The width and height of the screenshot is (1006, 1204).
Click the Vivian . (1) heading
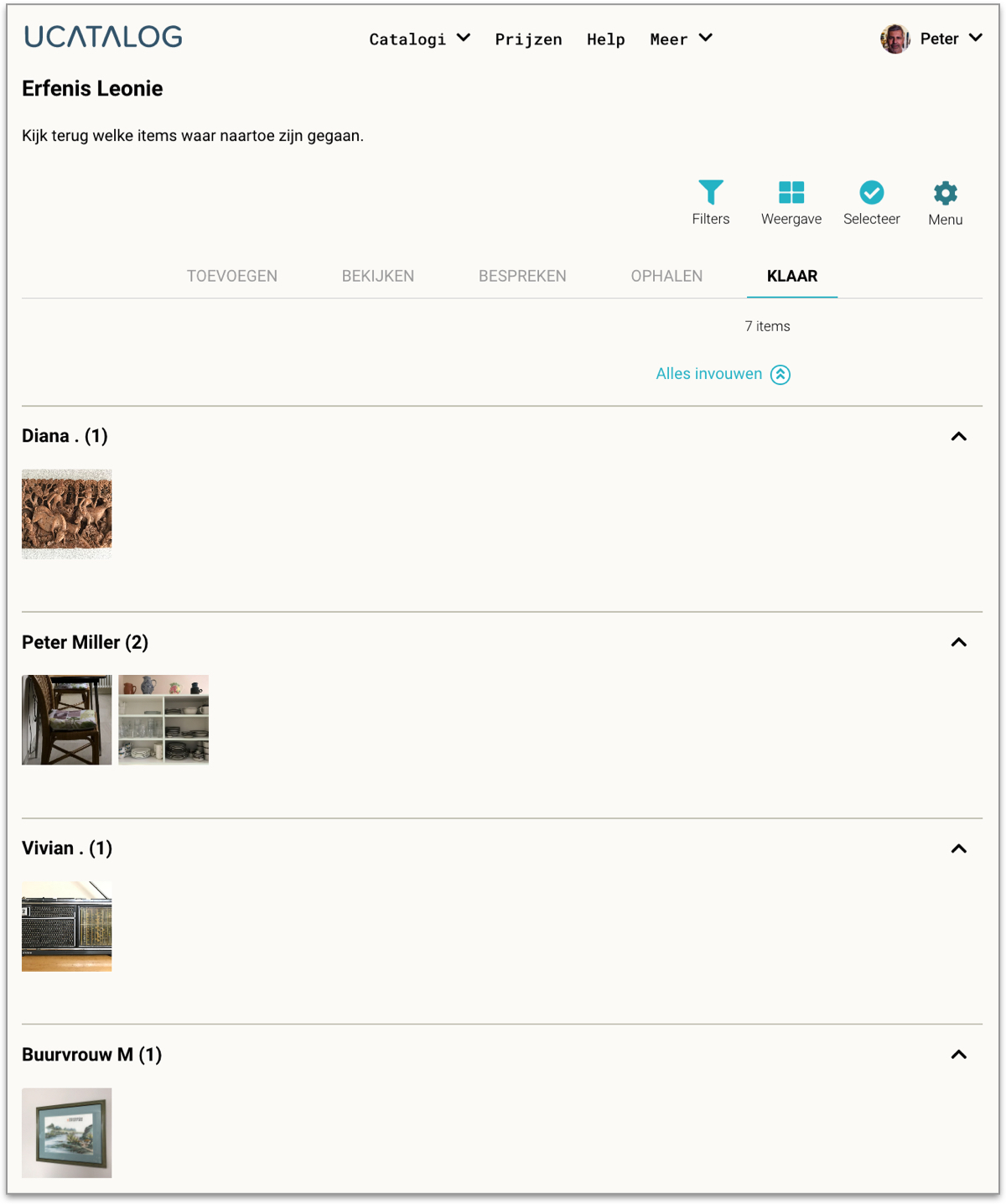click(67, 849)
